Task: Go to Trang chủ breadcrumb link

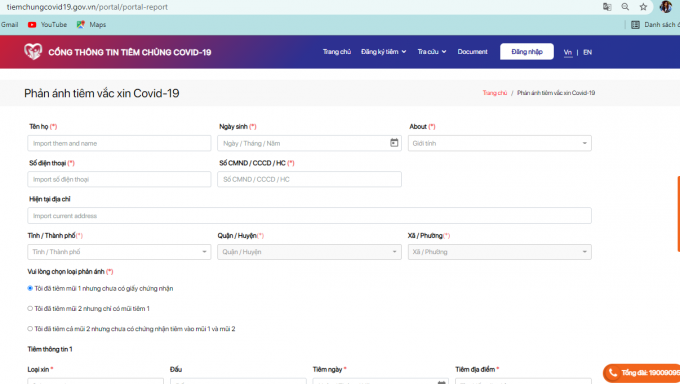Action: pos(495,93)
